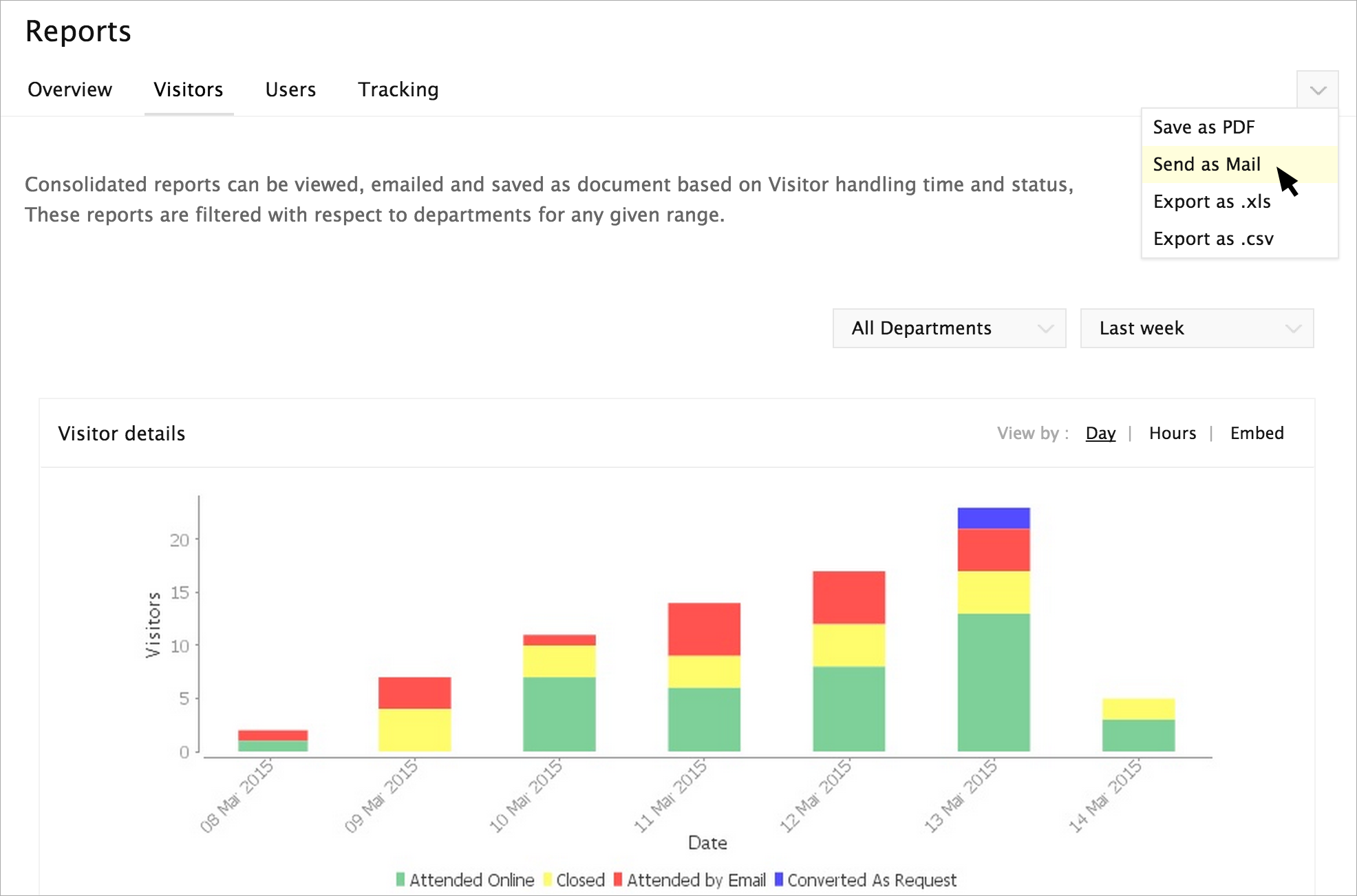Choose Send as Mail menu entry
The image size is (1357, 896).
[x=1206, y=164]
